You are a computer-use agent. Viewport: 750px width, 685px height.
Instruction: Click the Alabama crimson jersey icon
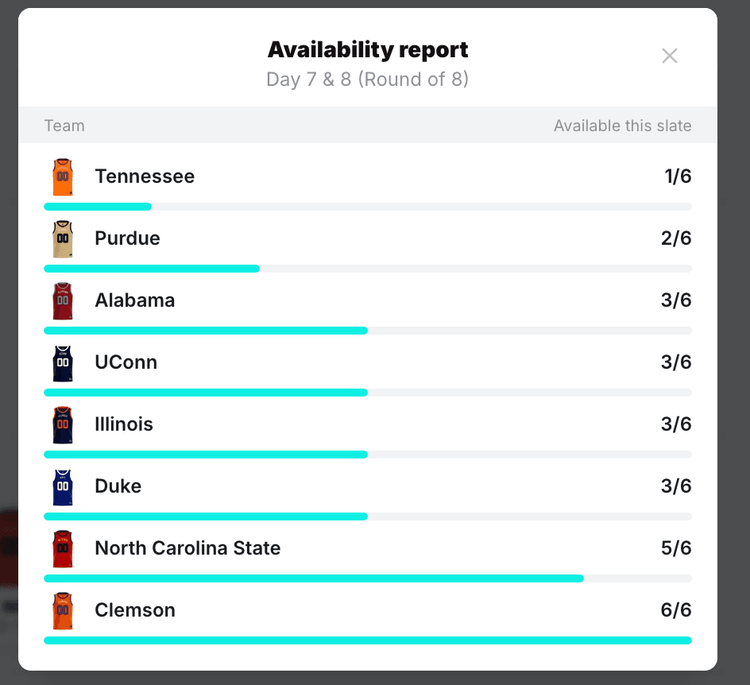coord(63,301)
